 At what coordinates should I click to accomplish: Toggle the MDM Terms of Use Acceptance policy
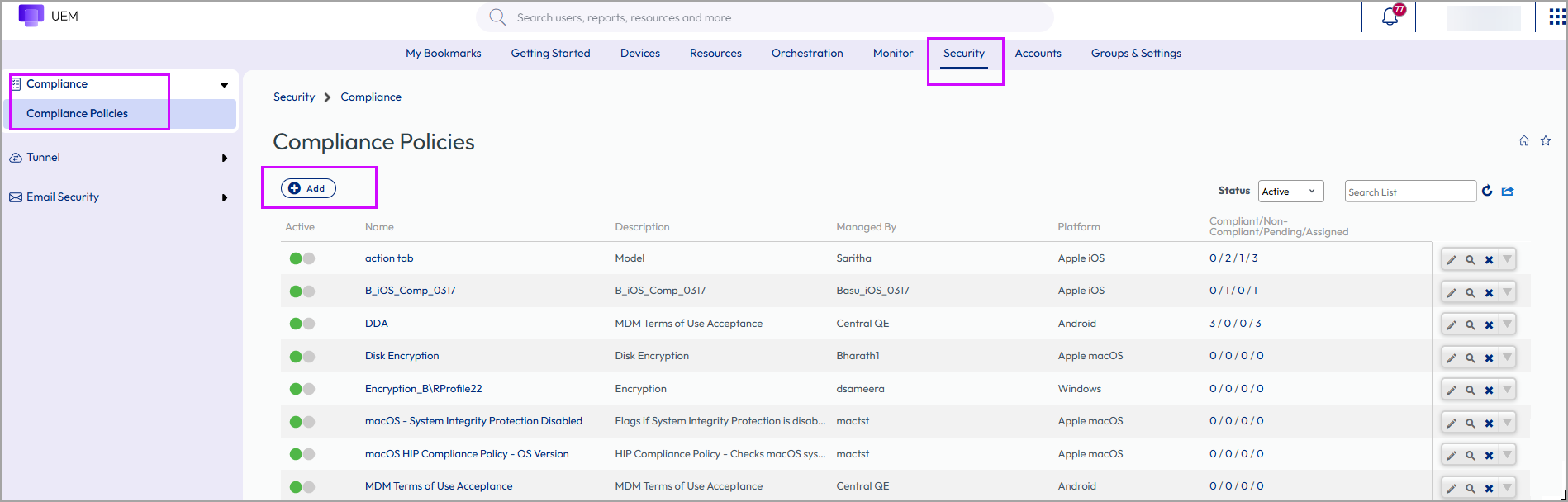302,486
